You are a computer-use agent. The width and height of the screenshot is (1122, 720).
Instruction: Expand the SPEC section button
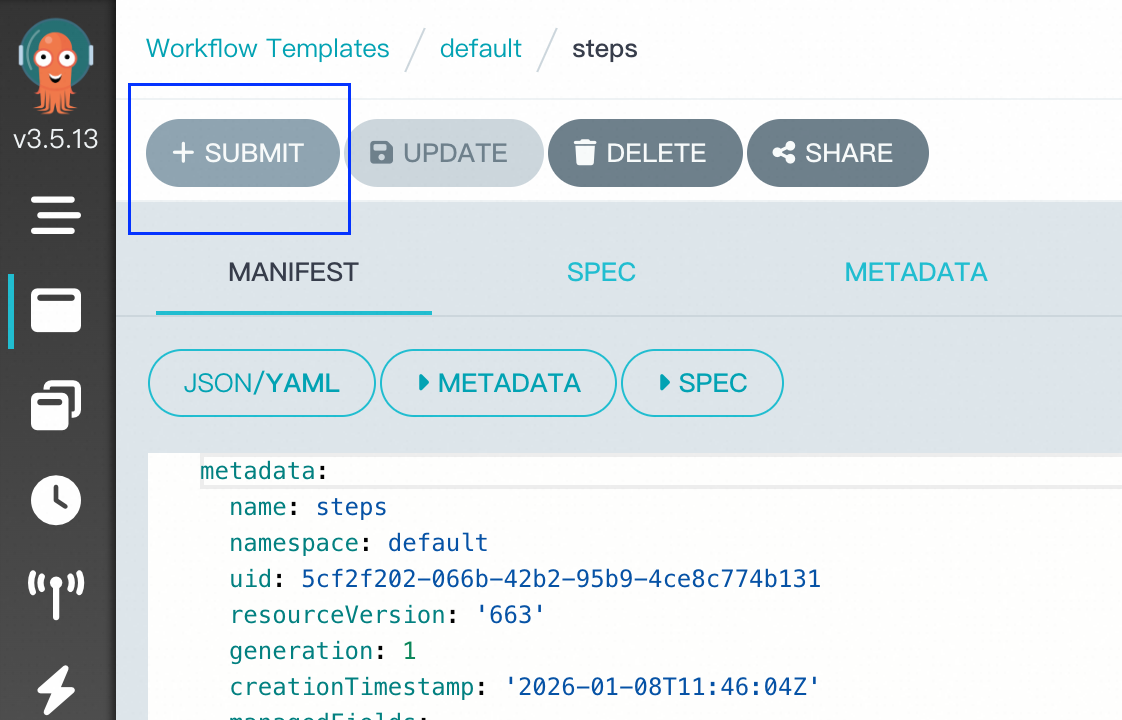(702, 383)
